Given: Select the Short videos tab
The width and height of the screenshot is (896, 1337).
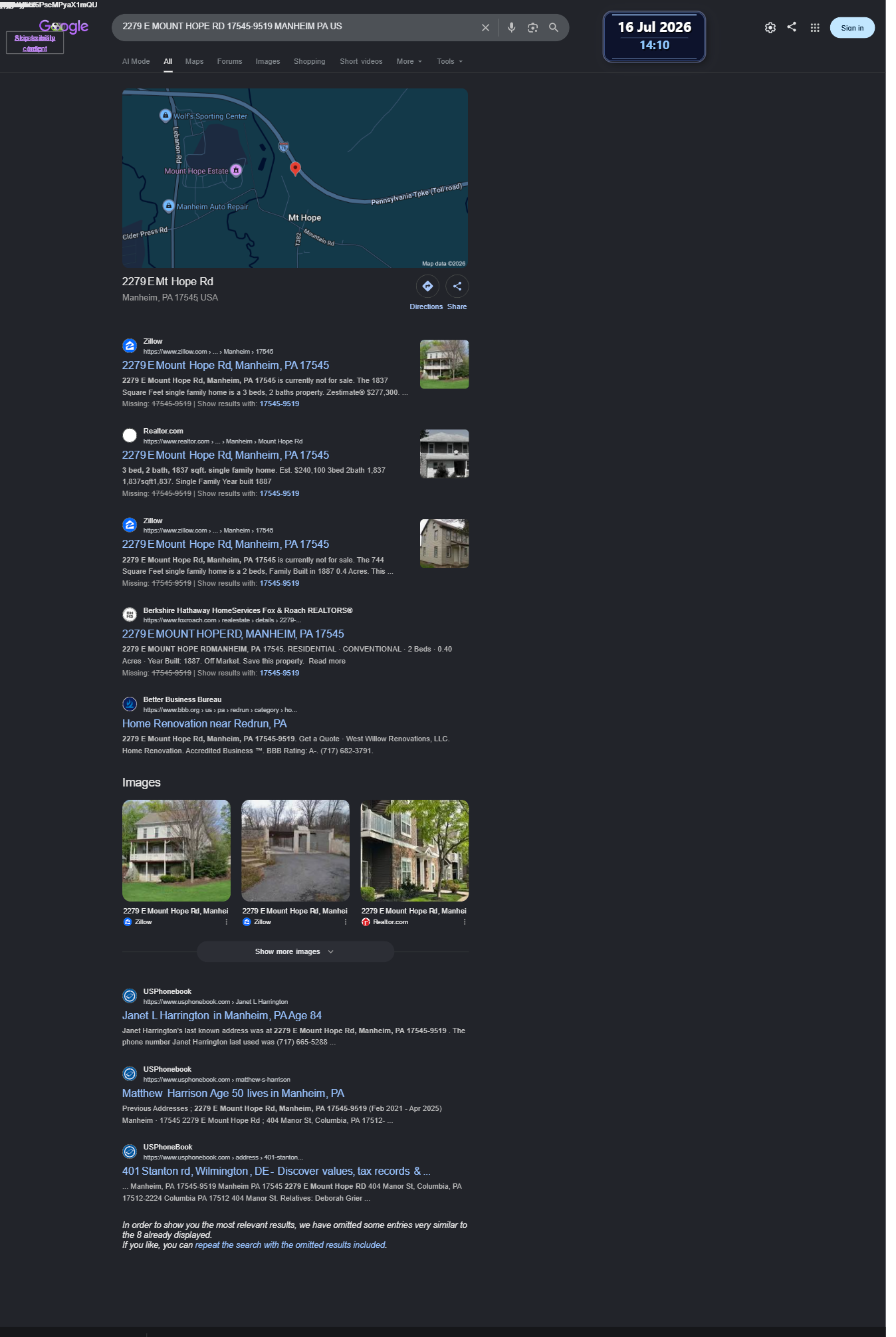Looking at the screenshot, I should pyautogui.click(x=361, y=62).
